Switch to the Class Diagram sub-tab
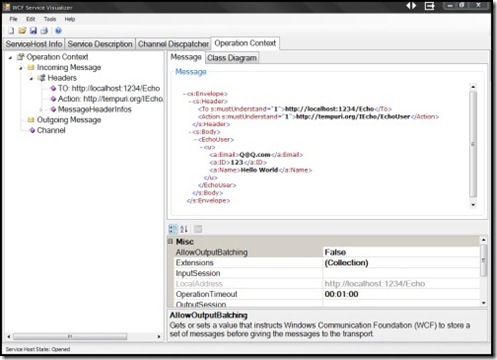Image resolution: width=497 pixels, height=360 pixels. pyautogui.click(x=232, y=58)
